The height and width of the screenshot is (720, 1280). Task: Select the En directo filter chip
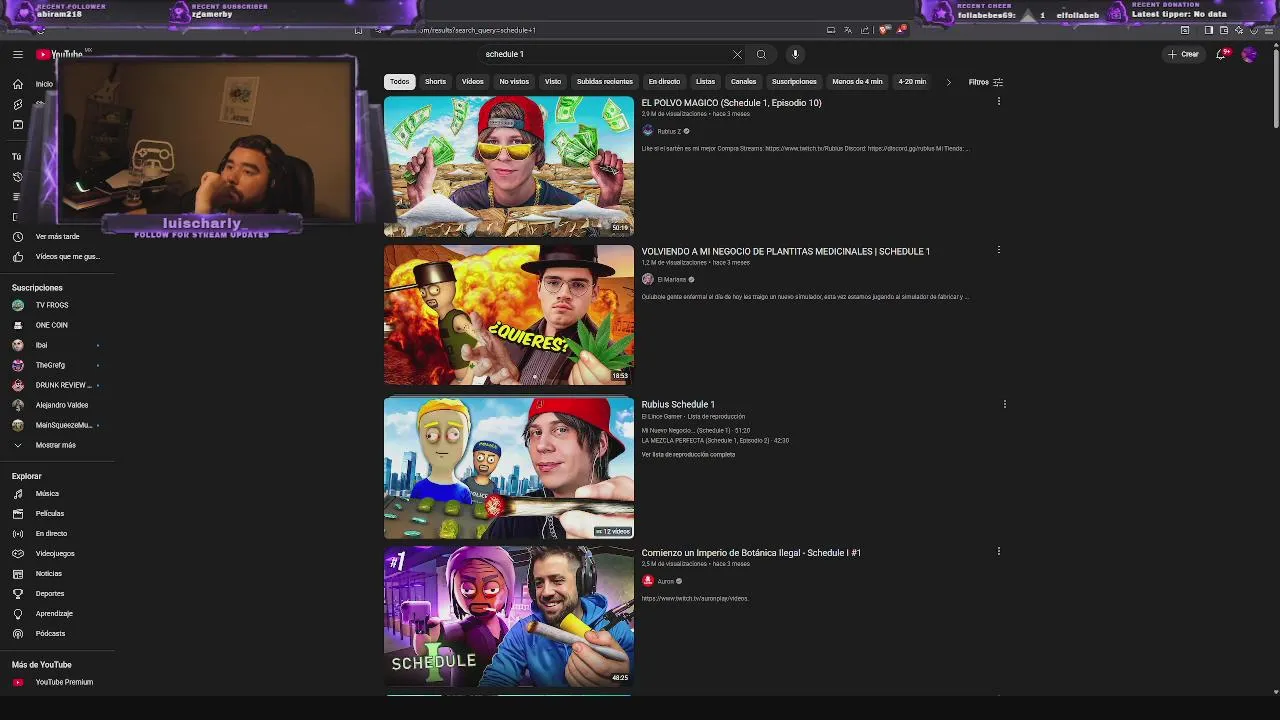[x=664, y=82]
